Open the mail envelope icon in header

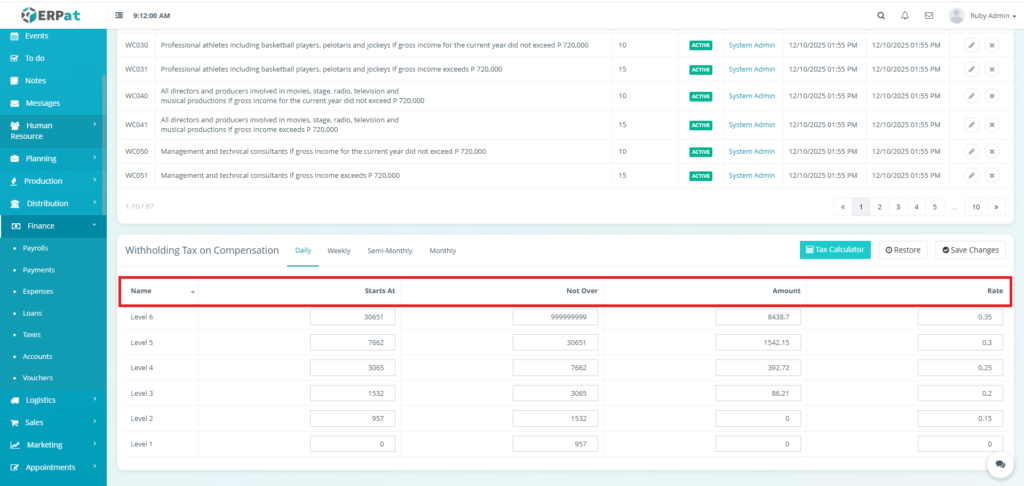[x=929, y=16]
